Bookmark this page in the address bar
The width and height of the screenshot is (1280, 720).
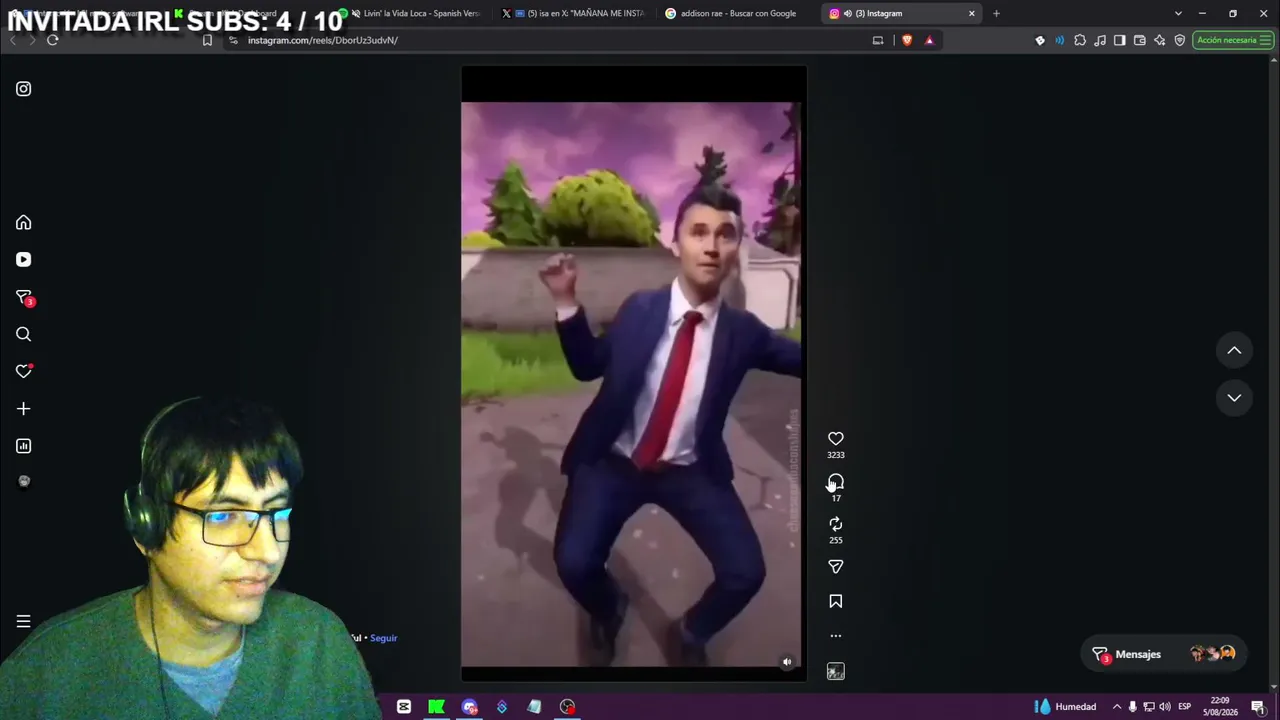(x=207, y=40)
